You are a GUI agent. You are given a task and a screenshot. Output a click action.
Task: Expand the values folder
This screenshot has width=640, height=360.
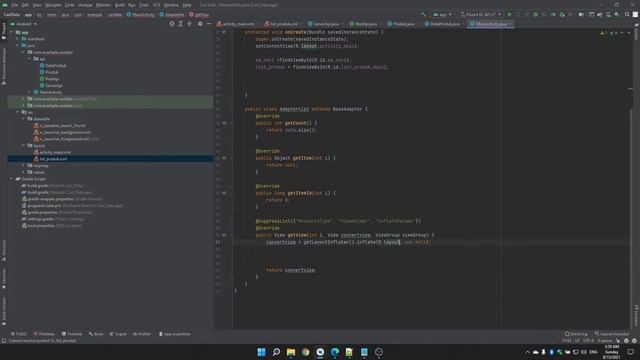point(24,172)
